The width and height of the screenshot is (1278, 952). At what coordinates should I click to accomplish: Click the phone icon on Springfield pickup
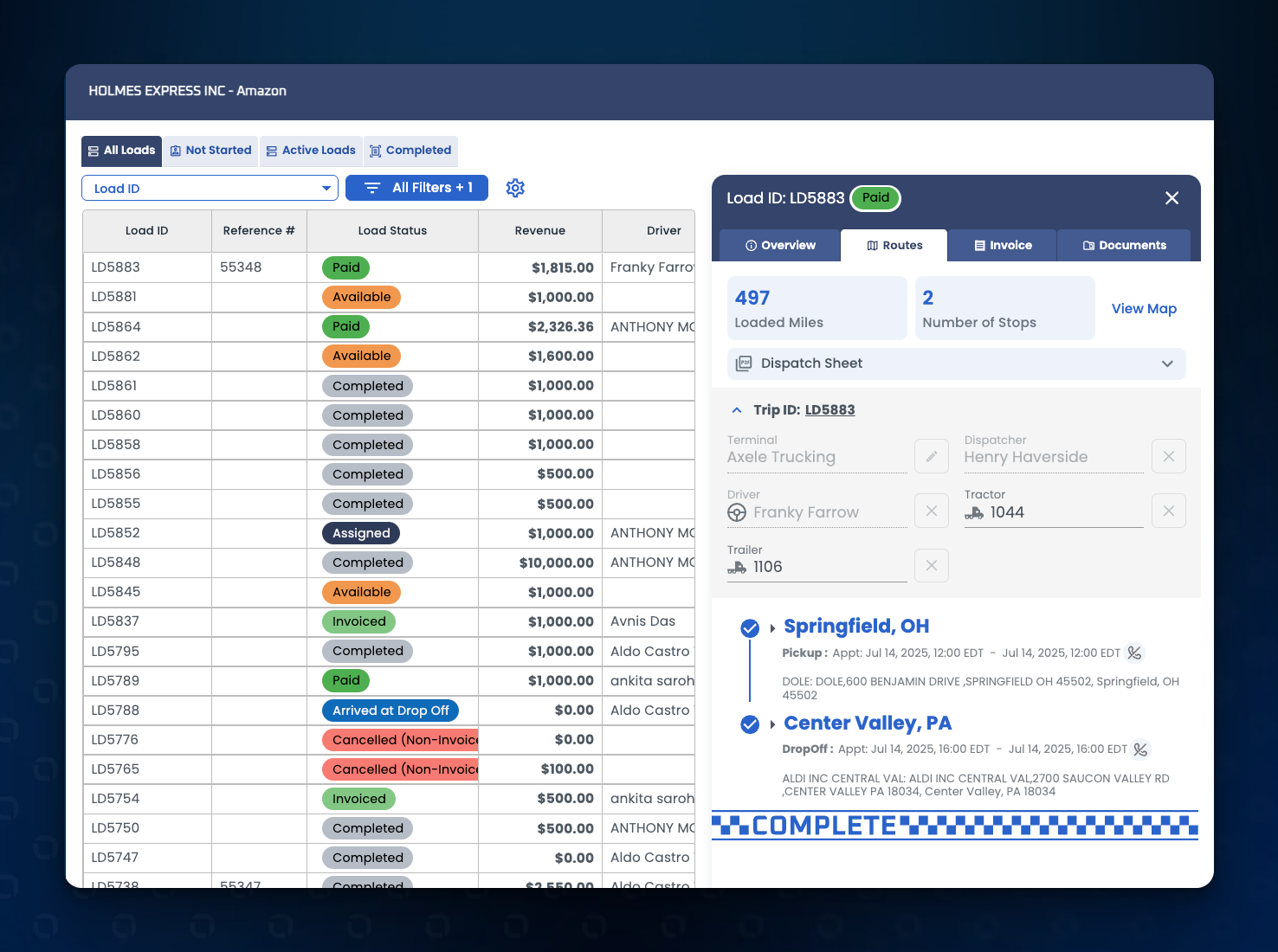tap(1134, 653)
